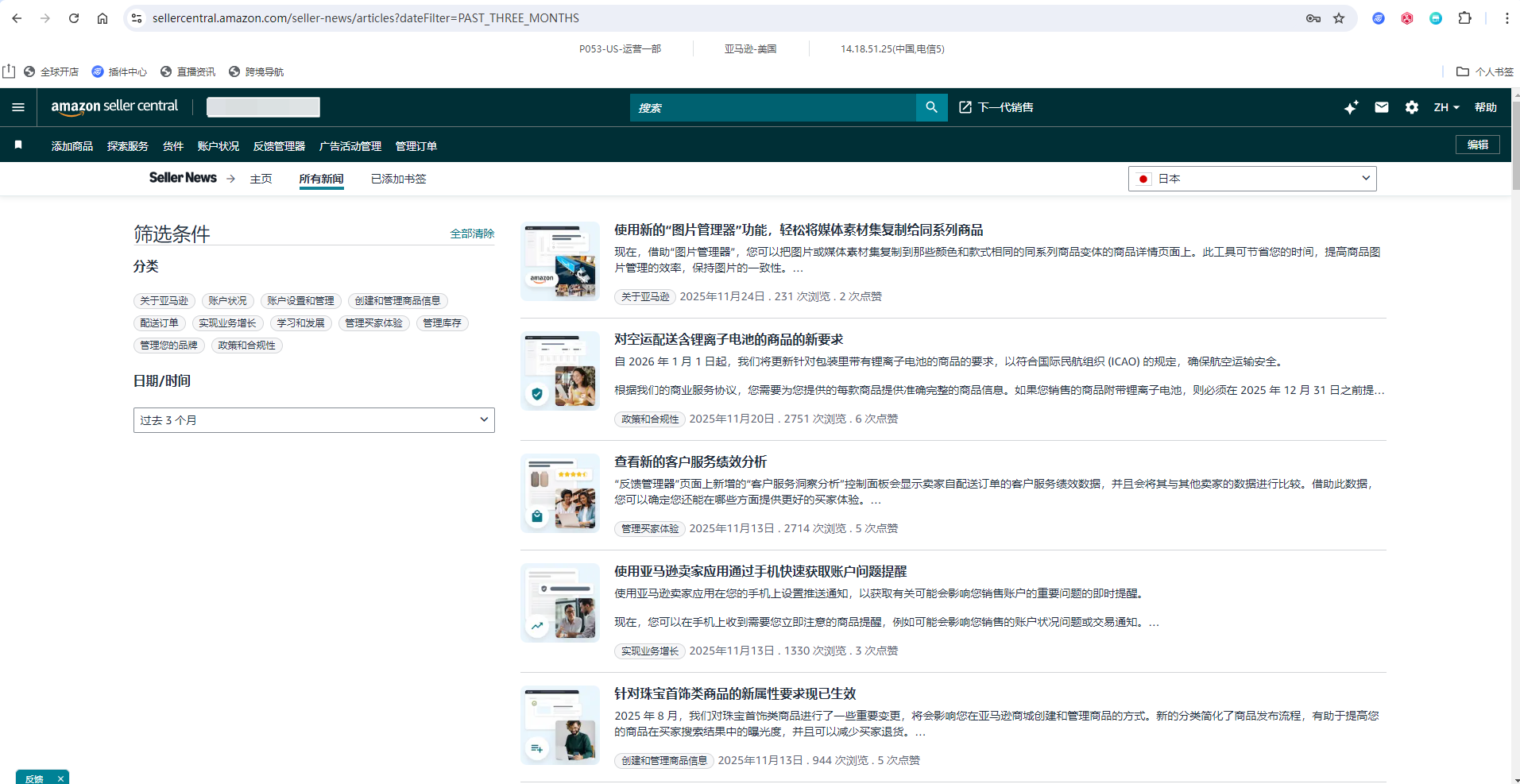This screenshot has height=784, width=1520.
Task: Open 账户状况 menu item
Action: [218, 146]
